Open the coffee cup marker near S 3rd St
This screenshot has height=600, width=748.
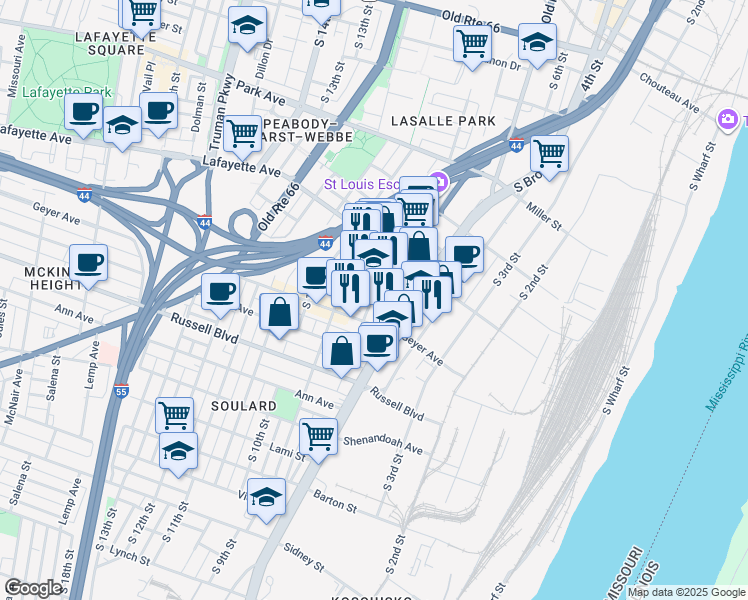click(464, 255)
